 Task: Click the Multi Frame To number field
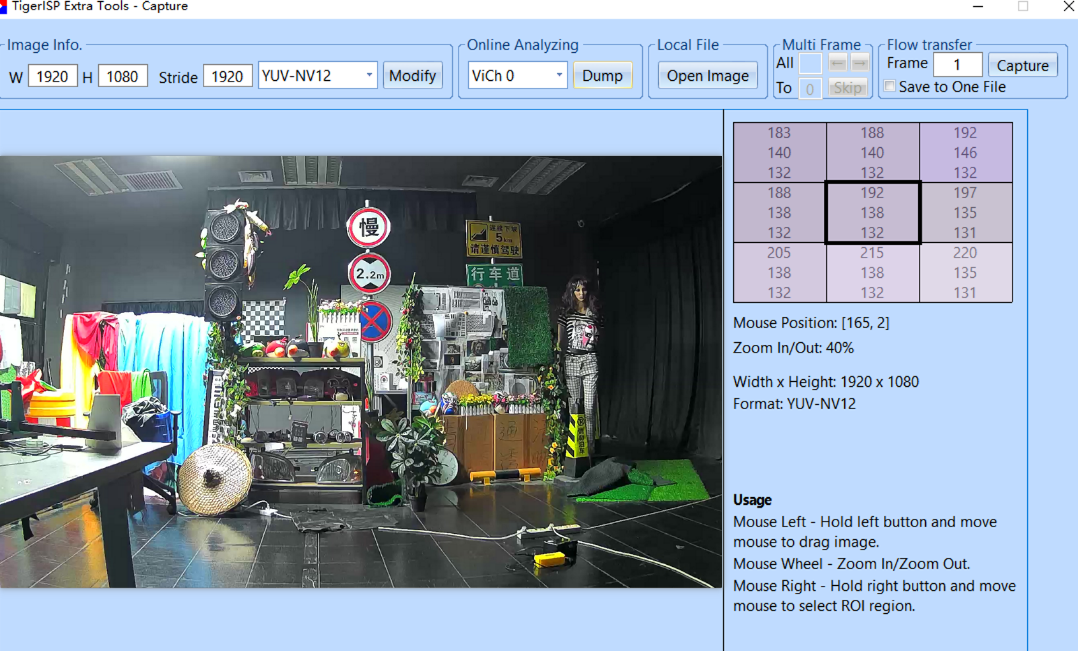pyautogui.click(x=810, y=88)
